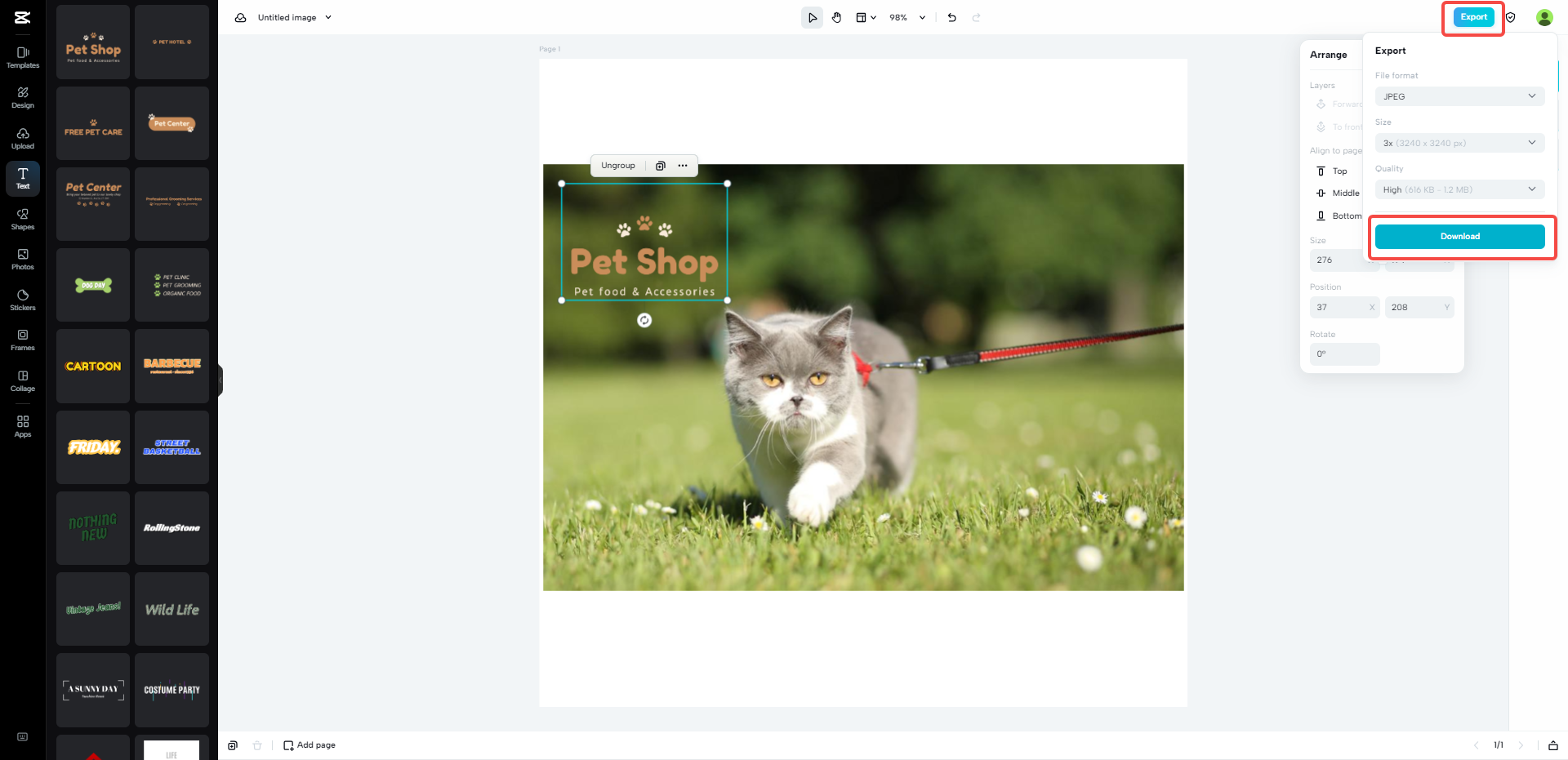
Task: Choose the PET HOTEL text template
Action: point(171,42)
